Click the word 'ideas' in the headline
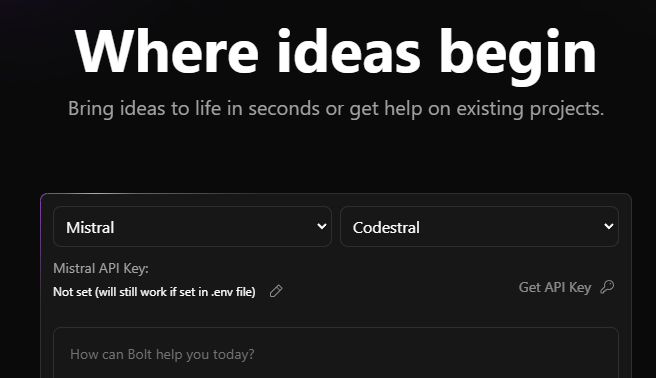This screenshot has width=656, height=378. tap(348, 52)
